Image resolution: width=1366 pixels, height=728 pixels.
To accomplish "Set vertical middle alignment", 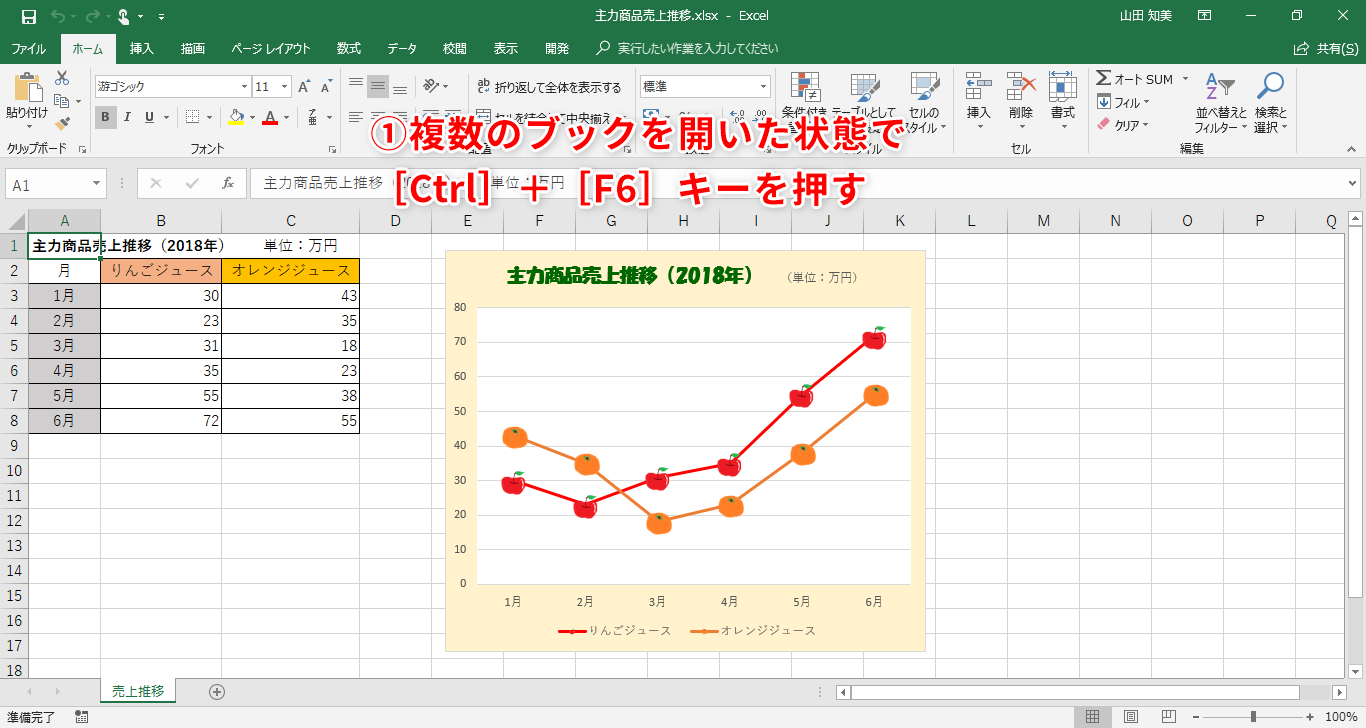I will (x=377, y=87).
